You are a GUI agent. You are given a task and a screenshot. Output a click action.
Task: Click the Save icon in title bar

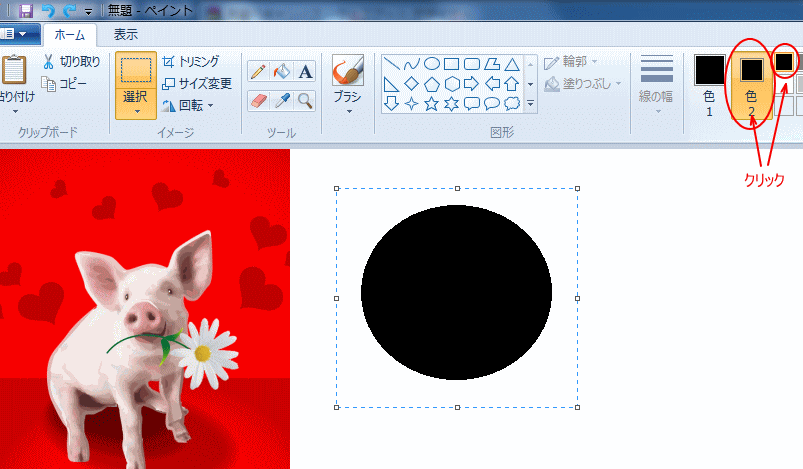coord(25,10)
